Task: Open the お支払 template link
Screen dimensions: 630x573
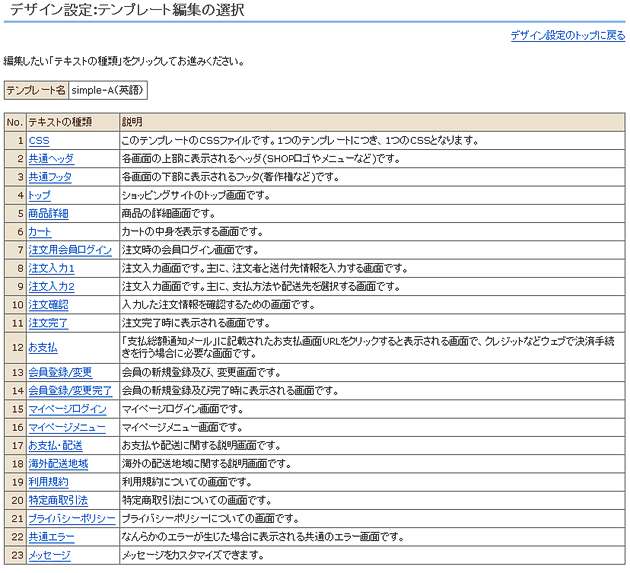Action: pos(43,347)
